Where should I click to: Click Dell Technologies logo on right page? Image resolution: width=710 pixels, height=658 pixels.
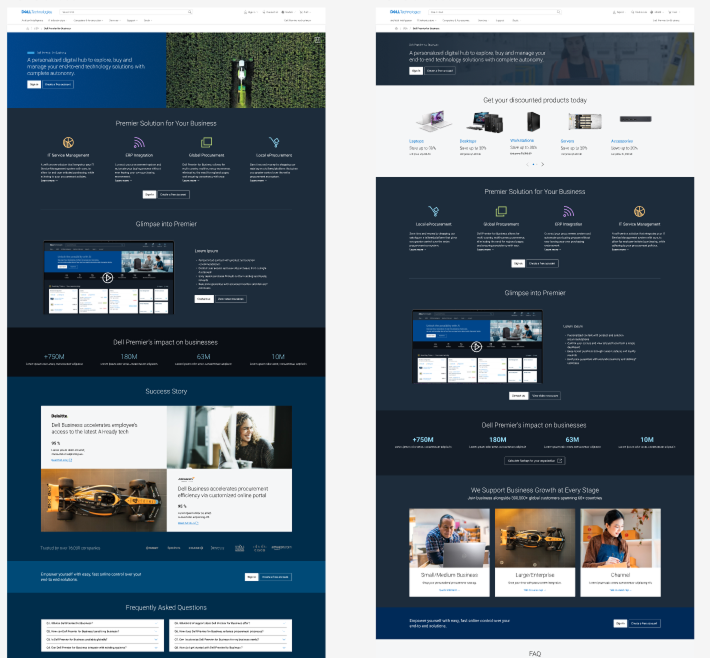[405, 12]
